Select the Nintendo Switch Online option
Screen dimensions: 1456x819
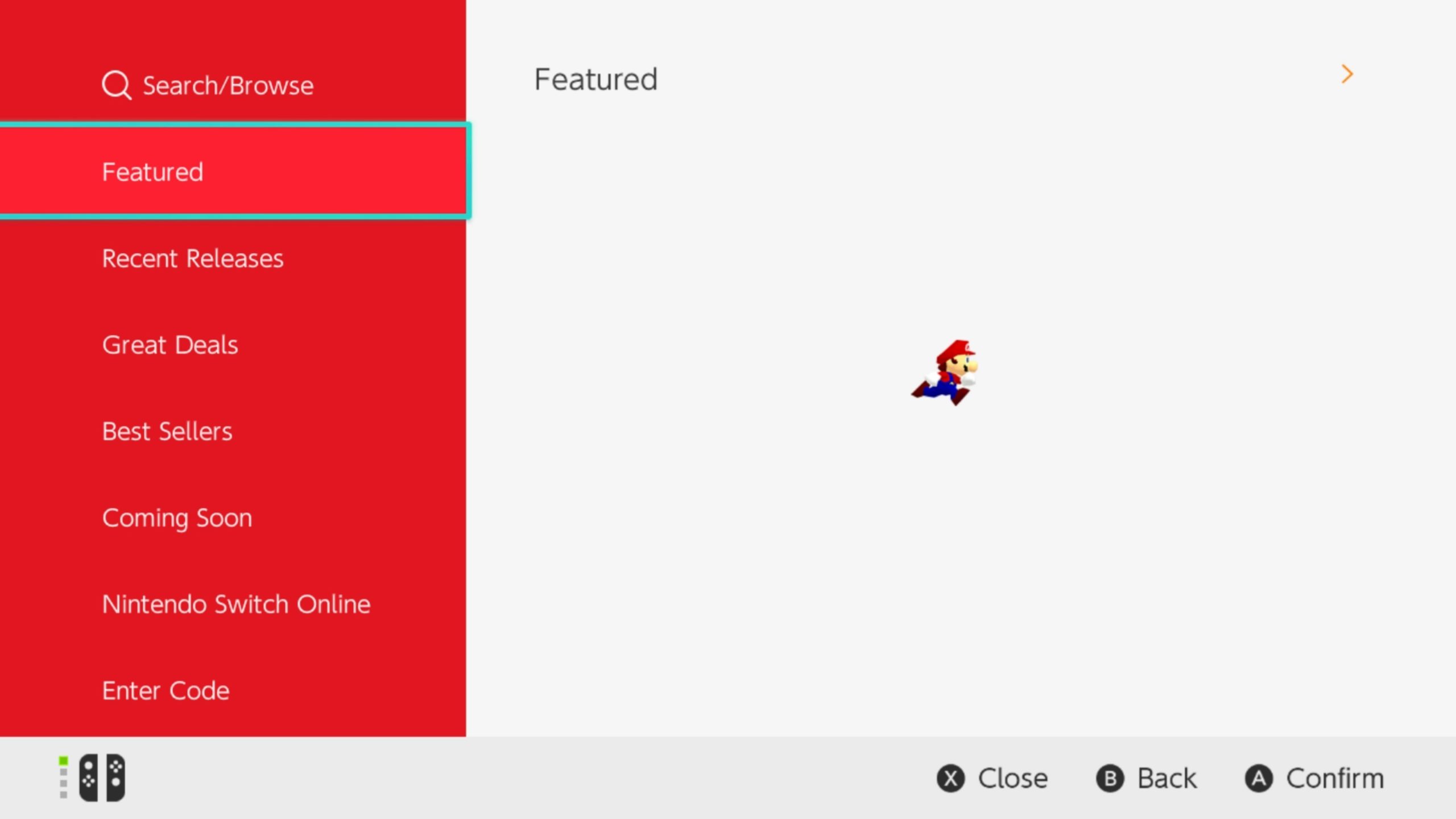(236, 603)
